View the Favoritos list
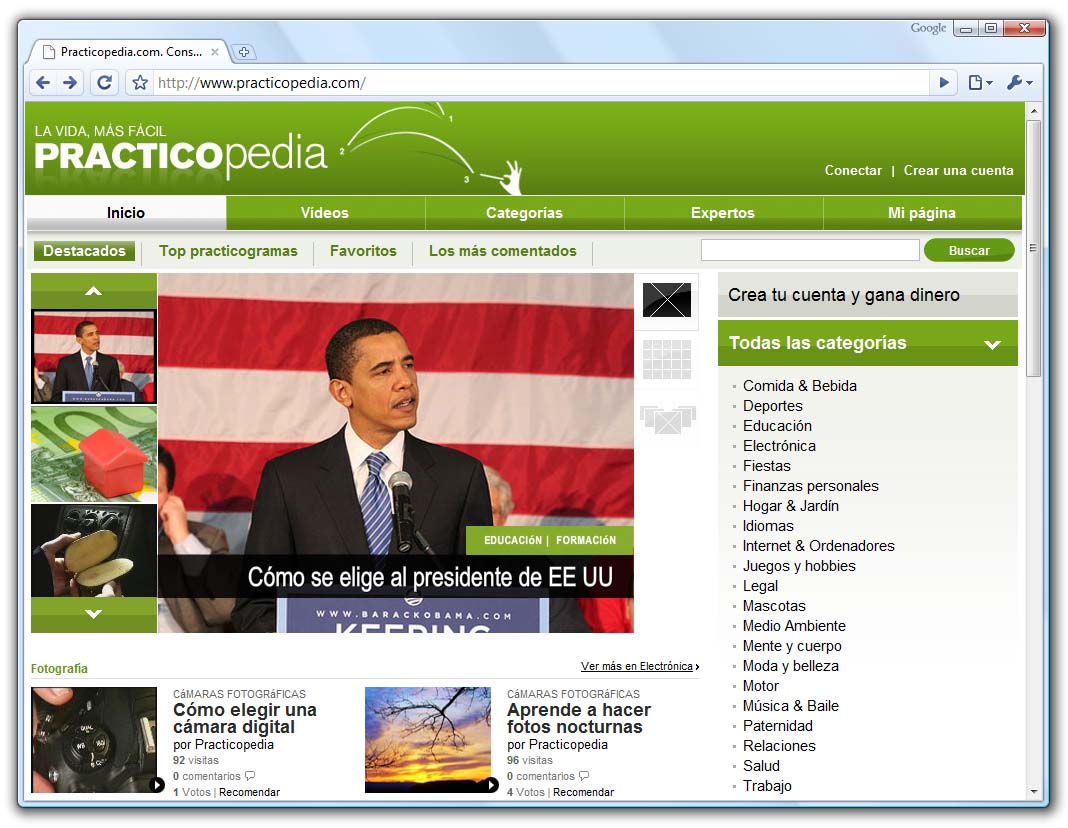 click(x=363, y=251)
